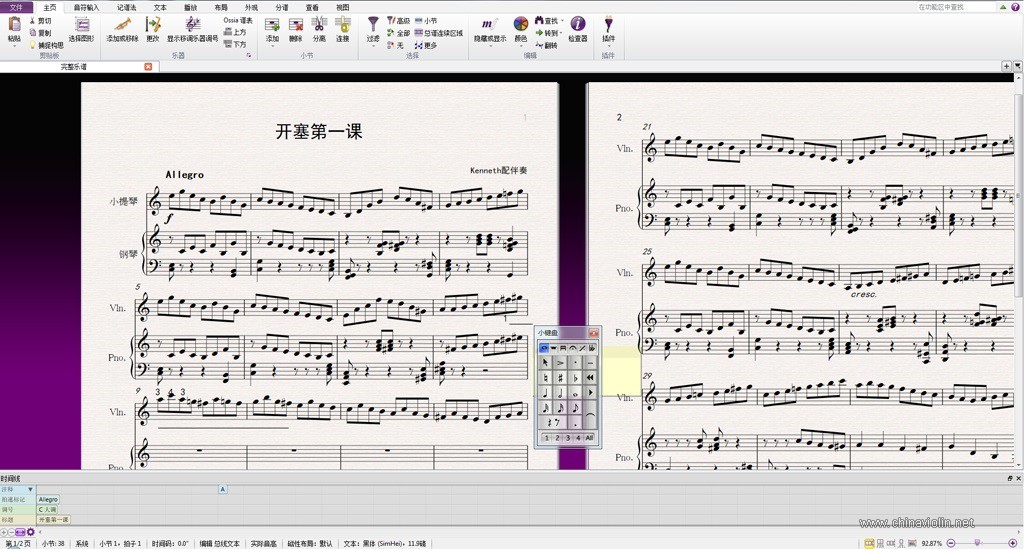Expand the Paste dropdown arrow
The height and width of the screenshot is (549, 1024).
14,46
